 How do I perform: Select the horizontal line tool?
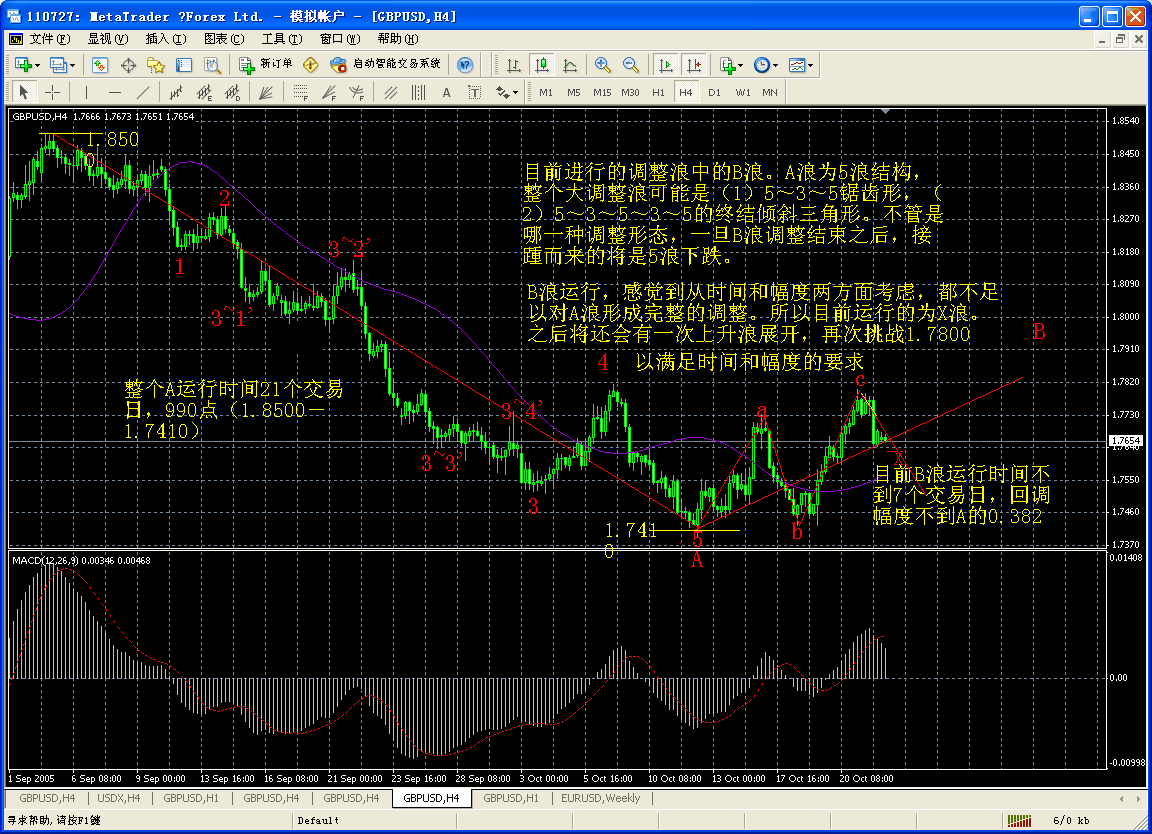(115, 93)
